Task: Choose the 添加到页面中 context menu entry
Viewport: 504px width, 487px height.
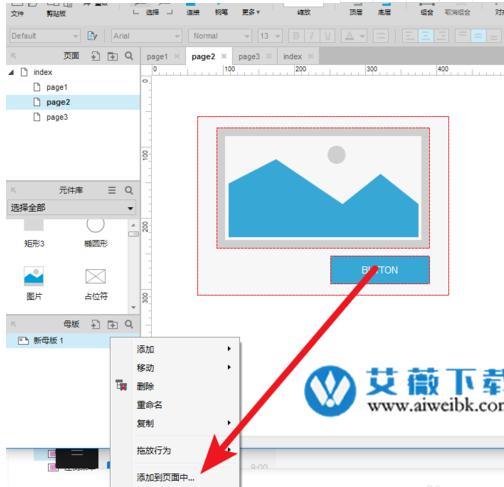Action: point(165,477)
